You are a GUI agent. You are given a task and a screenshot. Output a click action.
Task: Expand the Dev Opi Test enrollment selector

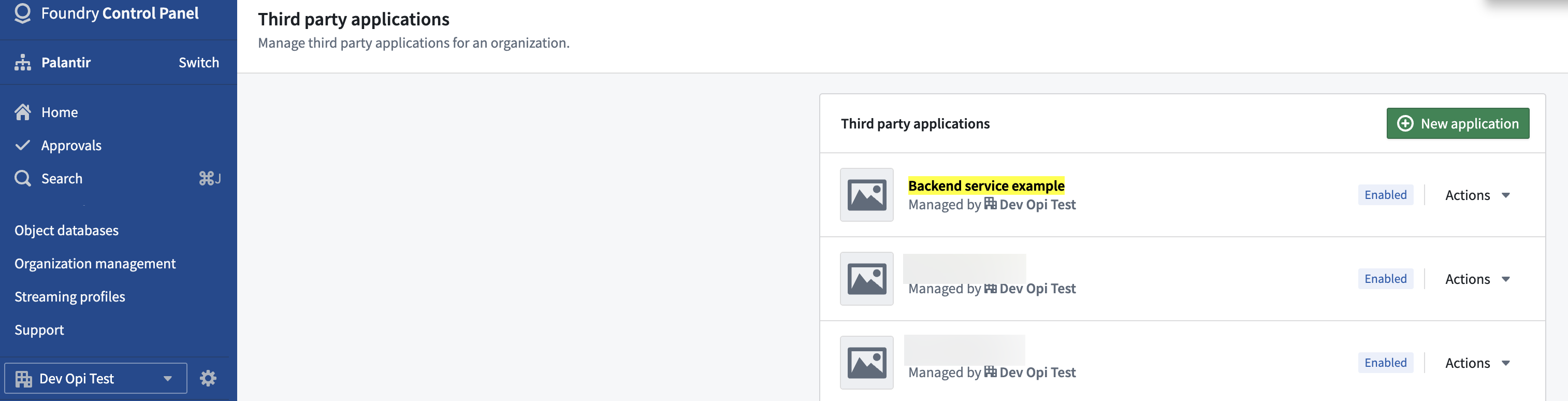coord(168,378)
